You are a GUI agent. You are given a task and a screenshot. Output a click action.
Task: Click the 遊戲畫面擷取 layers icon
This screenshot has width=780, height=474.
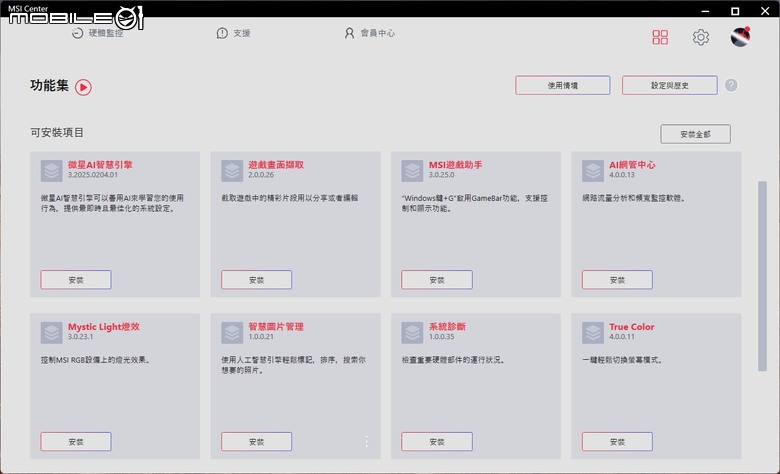(232, 171)
